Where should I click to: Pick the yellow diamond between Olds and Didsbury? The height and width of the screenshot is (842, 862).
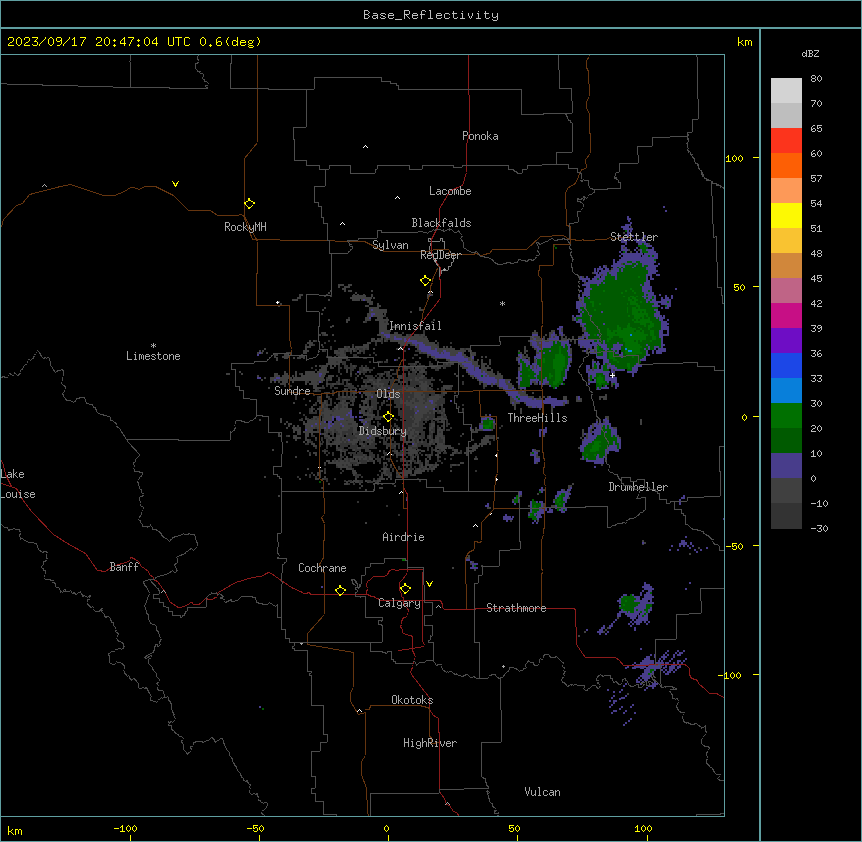pos(388,417)
